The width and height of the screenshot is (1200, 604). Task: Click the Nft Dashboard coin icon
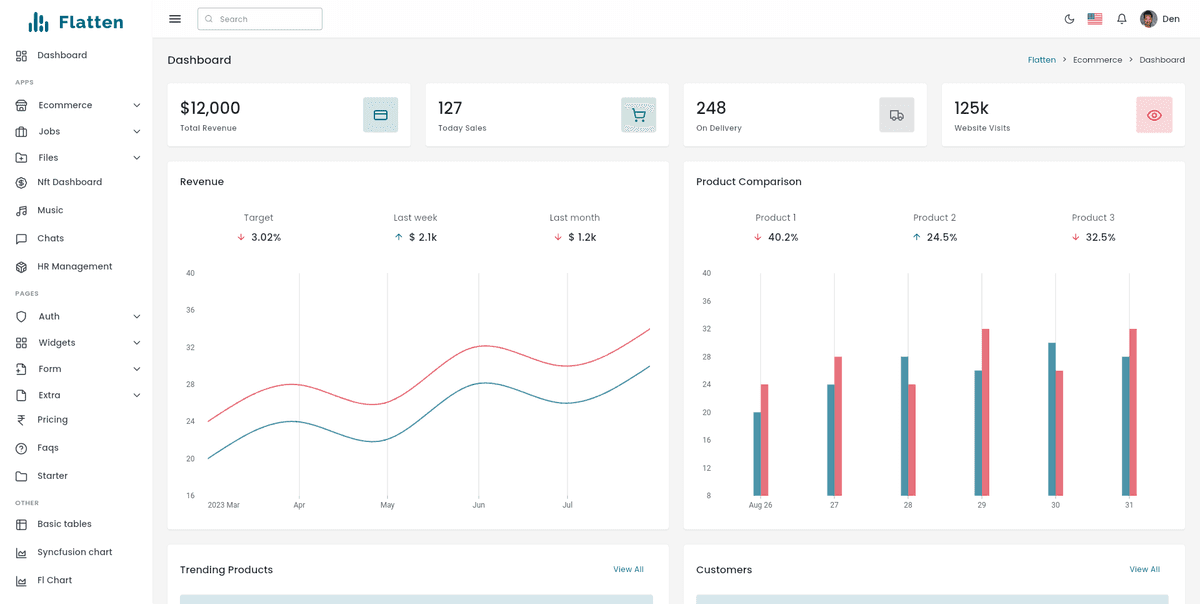pos(22,182)
